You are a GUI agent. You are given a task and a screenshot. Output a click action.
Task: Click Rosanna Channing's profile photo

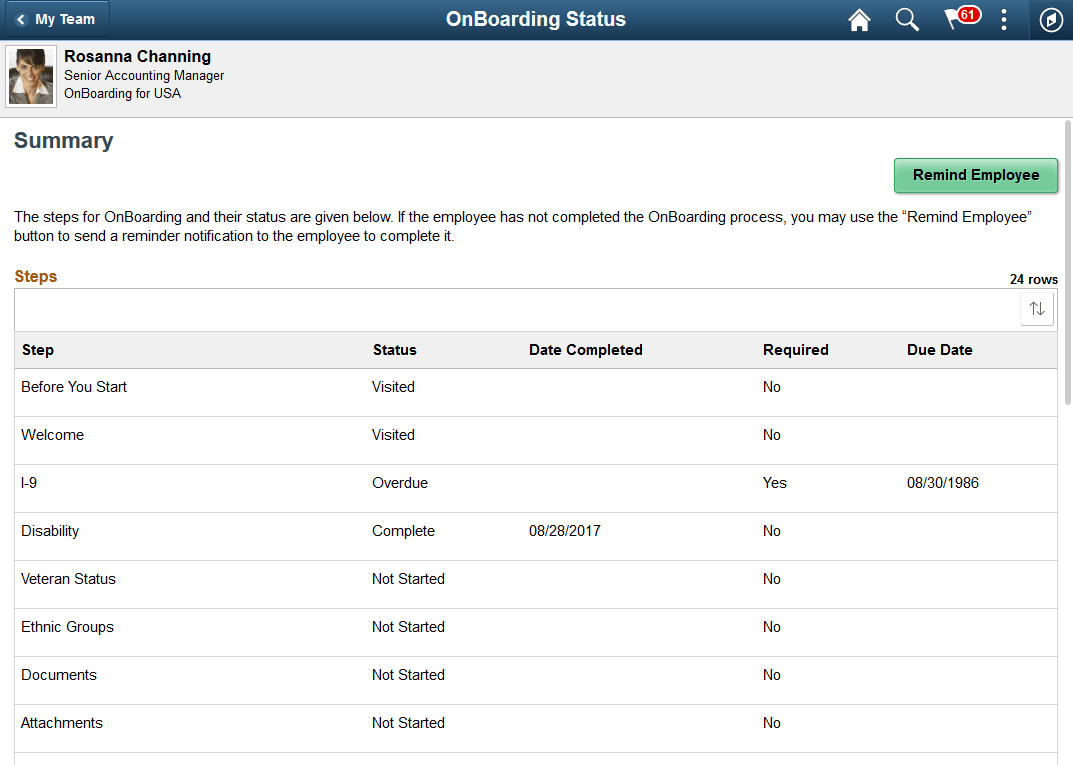coord(30,76)
